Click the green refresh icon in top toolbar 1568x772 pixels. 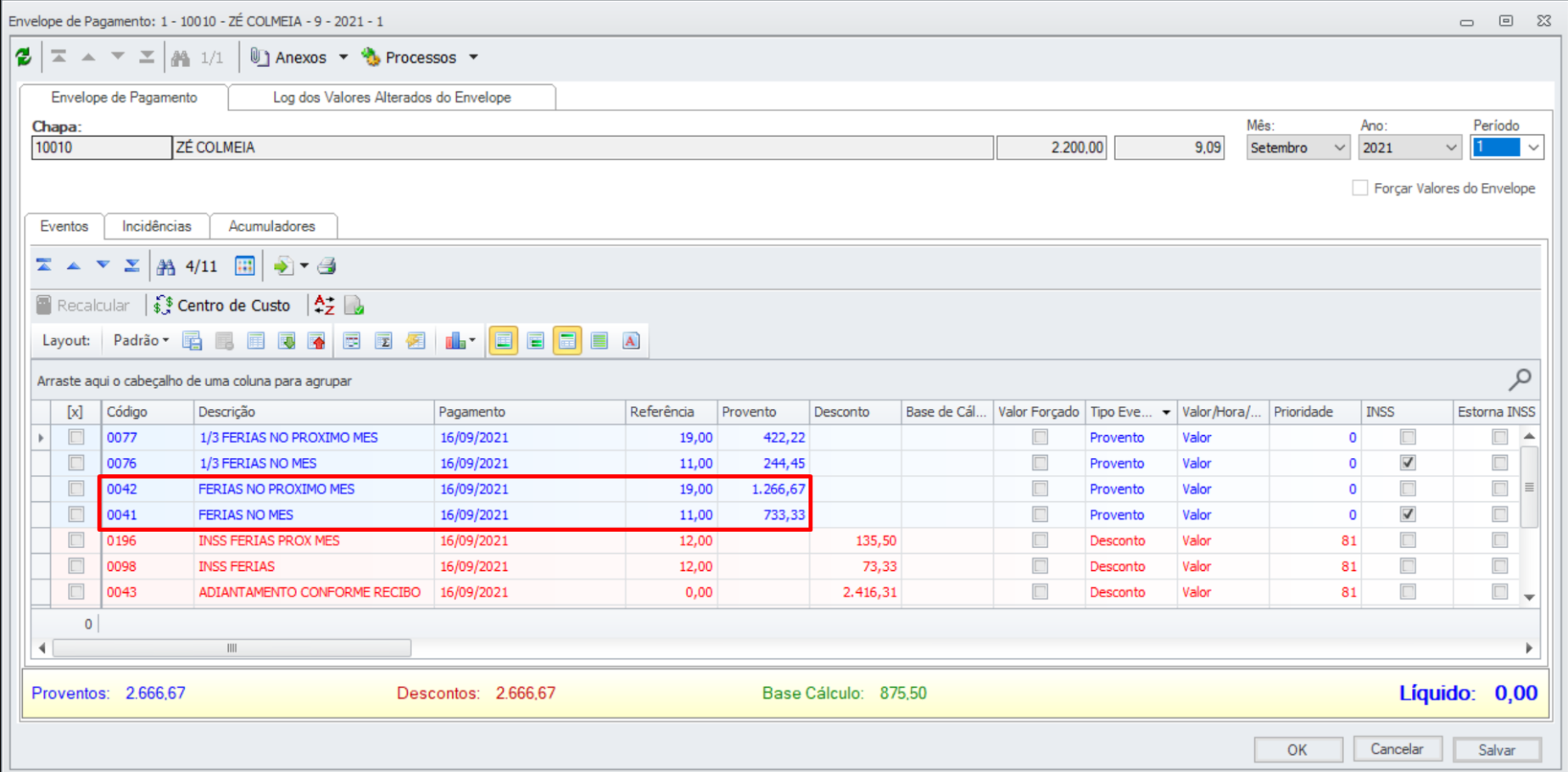tap(24, 57)
